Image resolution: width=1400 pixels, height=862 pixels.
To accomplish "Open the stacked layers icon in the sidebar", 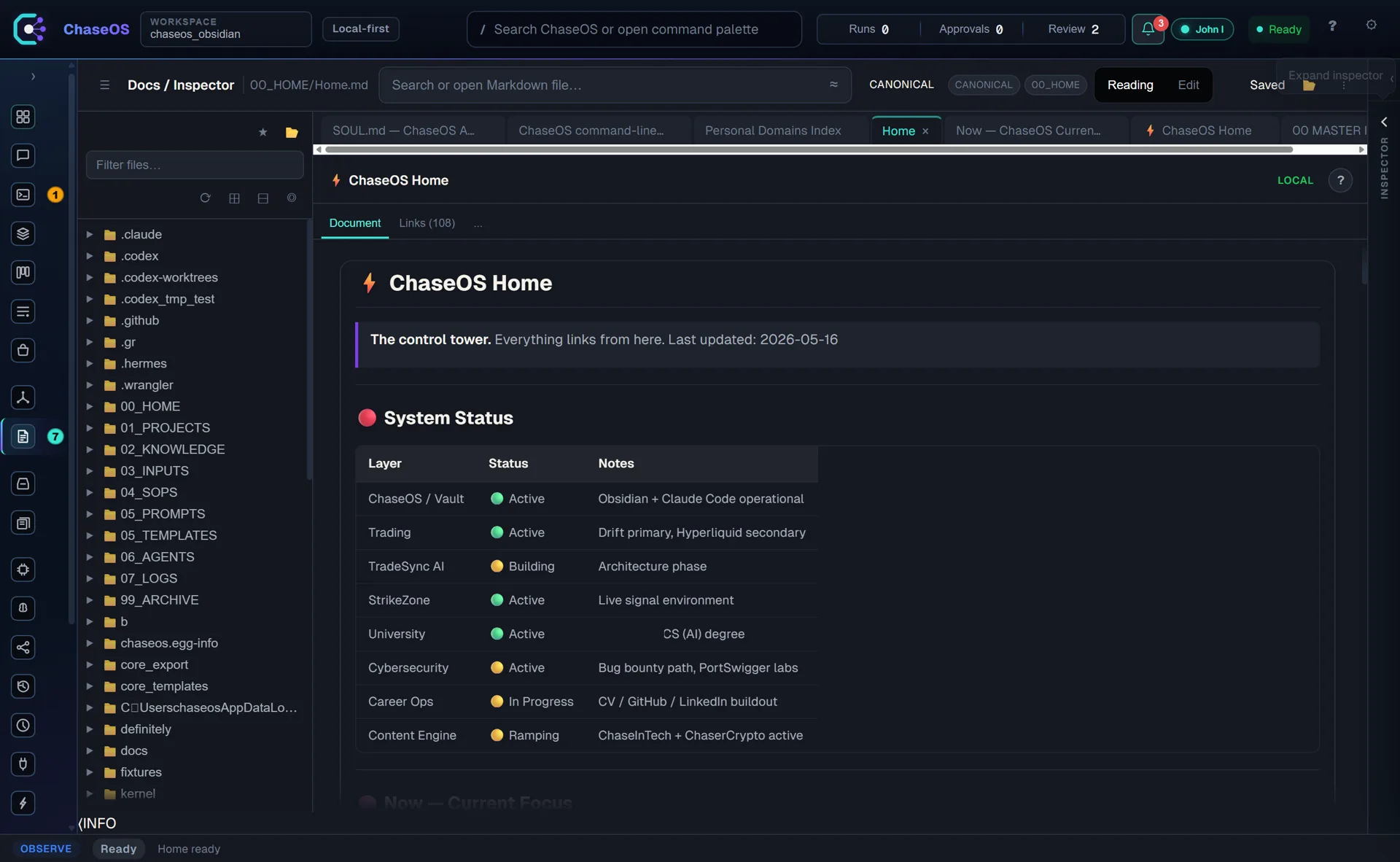I will (x=23, y=233).
